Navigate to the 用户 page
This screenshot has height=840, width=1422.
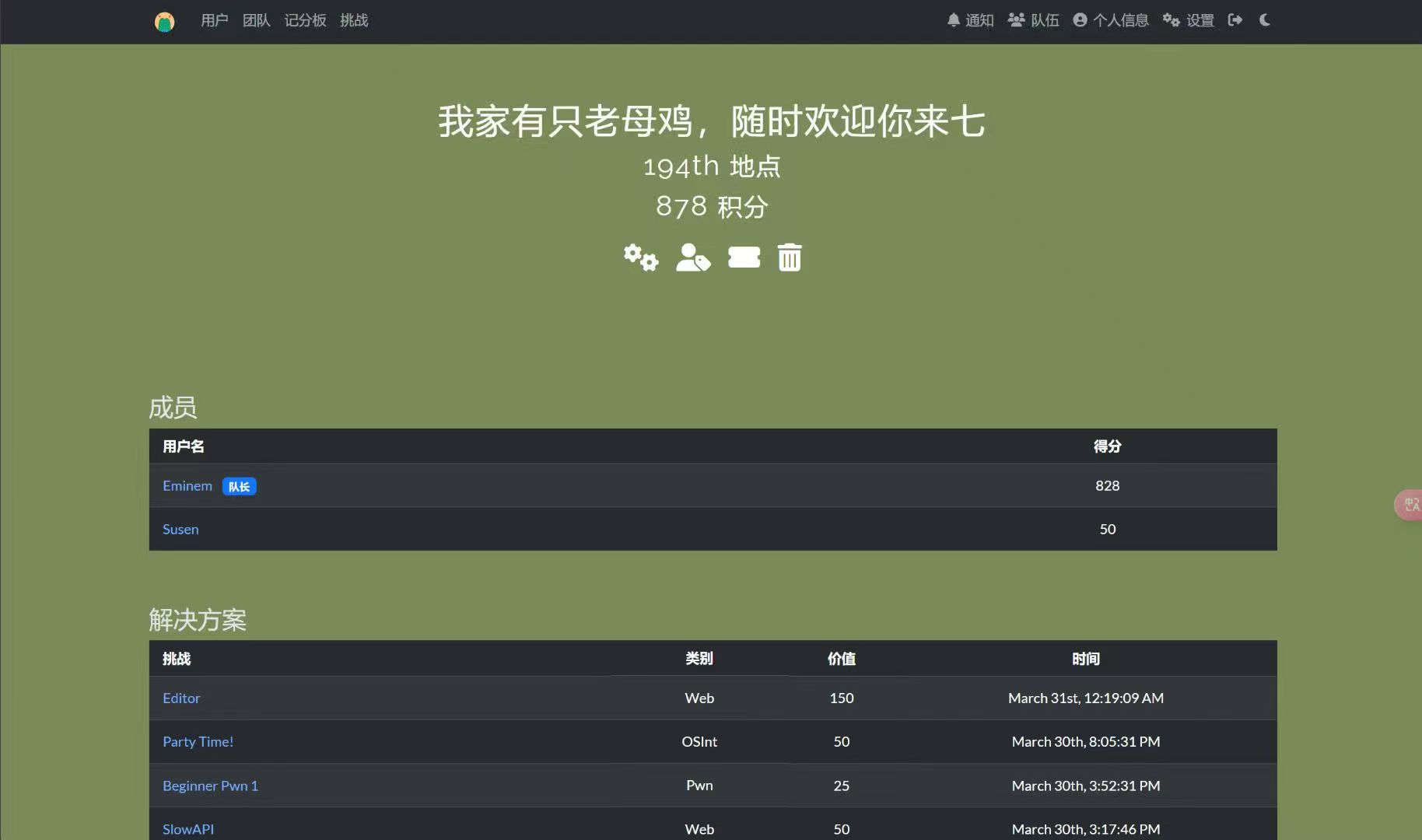[x=214, y=20]
